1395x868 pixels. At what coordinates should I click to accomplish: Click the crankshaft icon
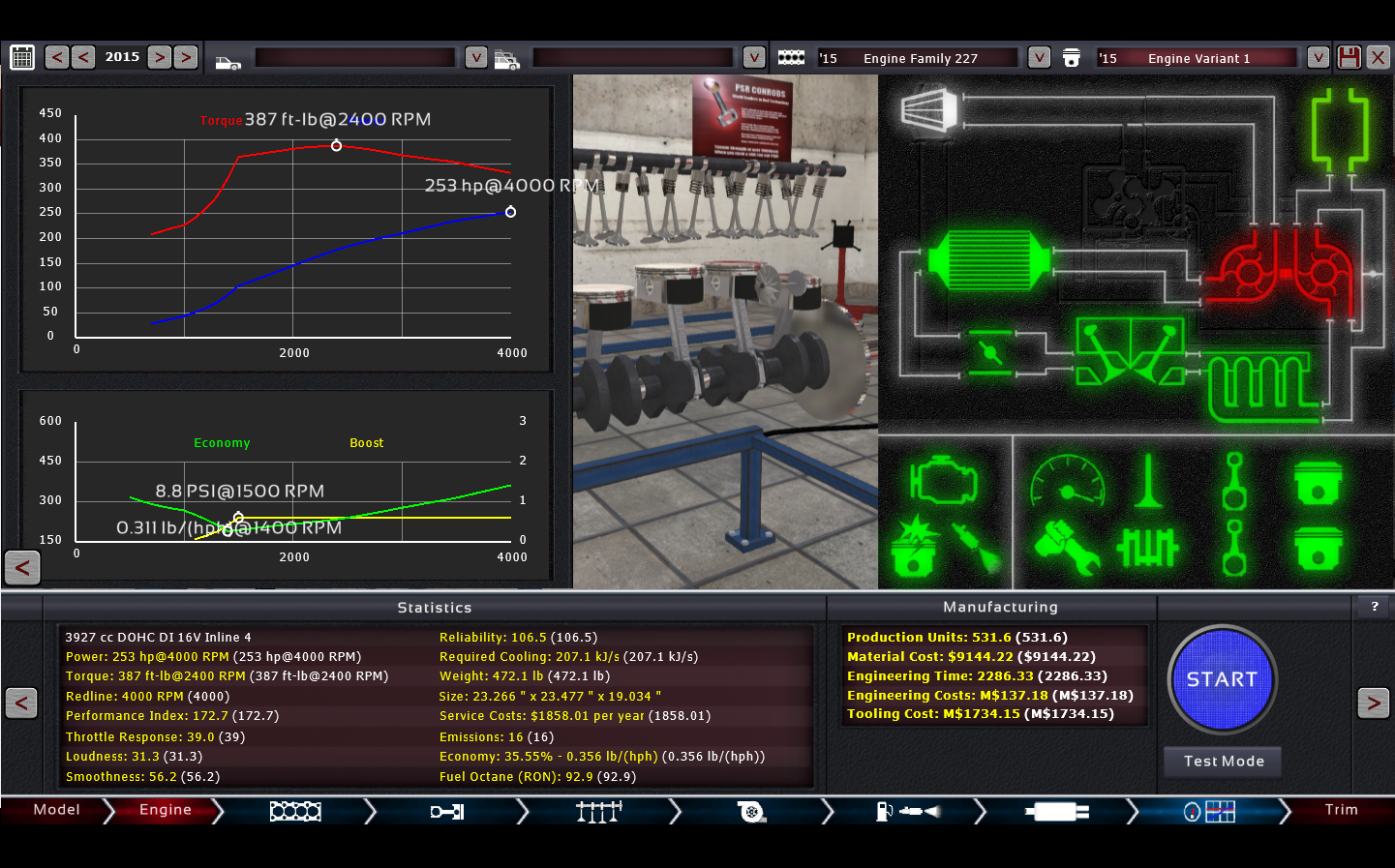tap(1147, 549)
